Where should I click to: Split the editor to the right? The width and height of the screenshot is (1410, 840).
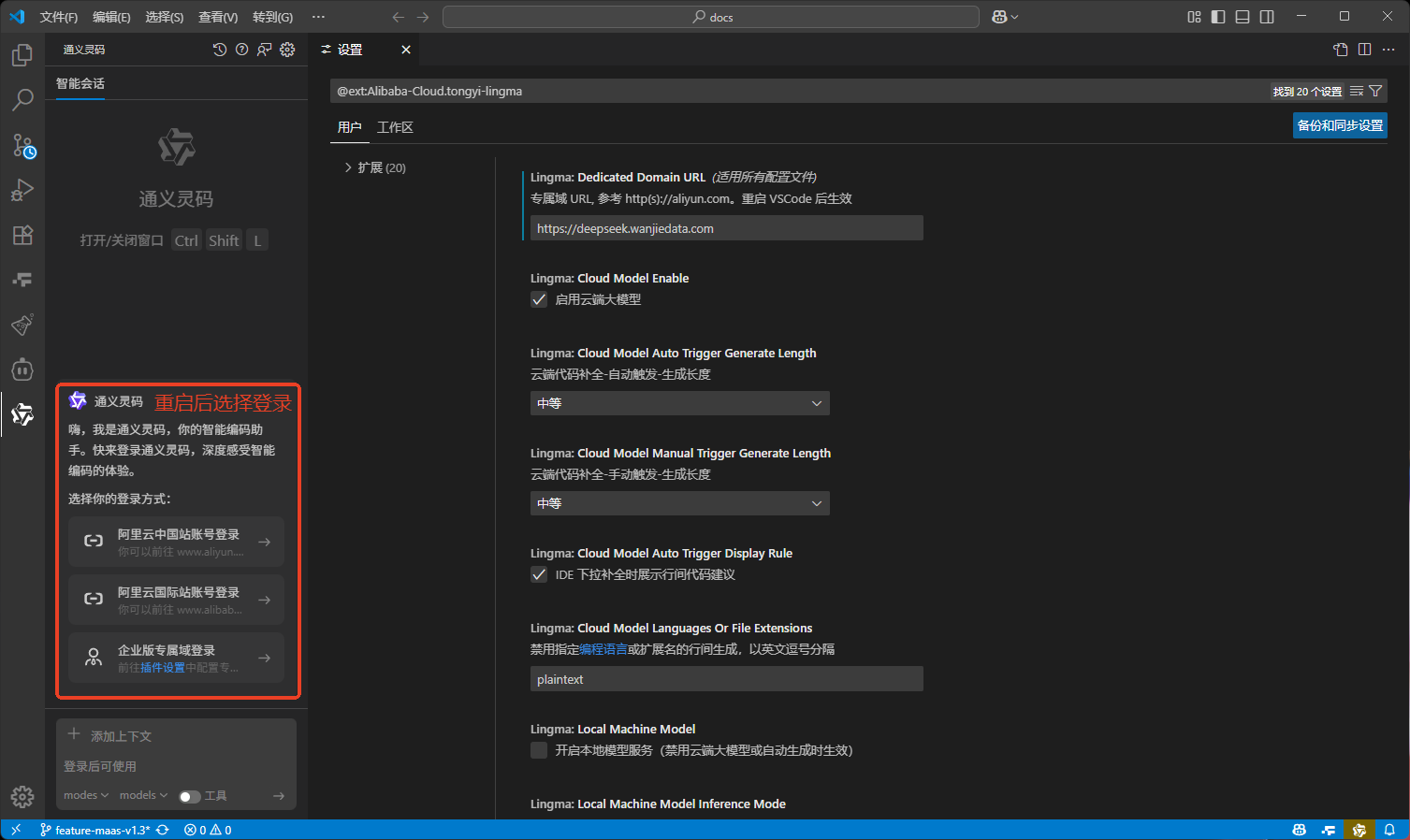coord(1365,50)
